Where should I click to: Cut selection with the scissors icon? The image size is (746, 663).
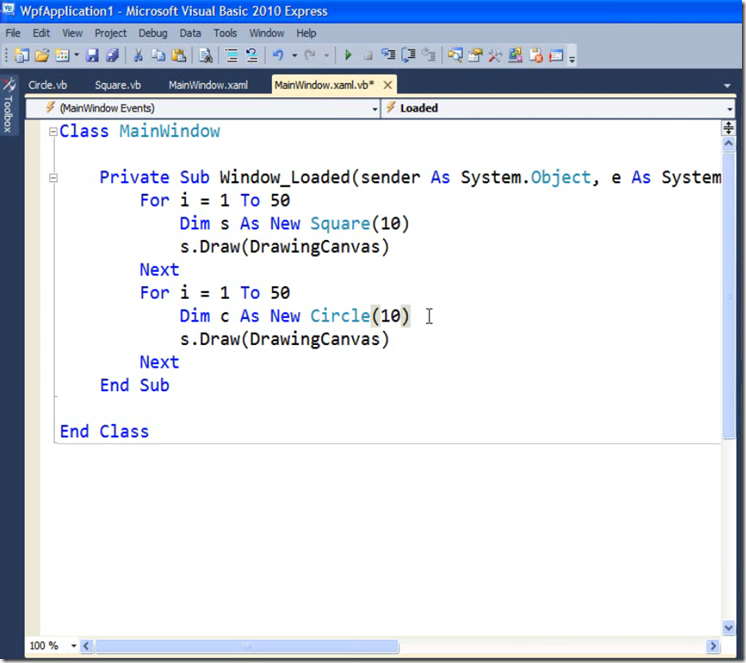click(x=138, y=56)
